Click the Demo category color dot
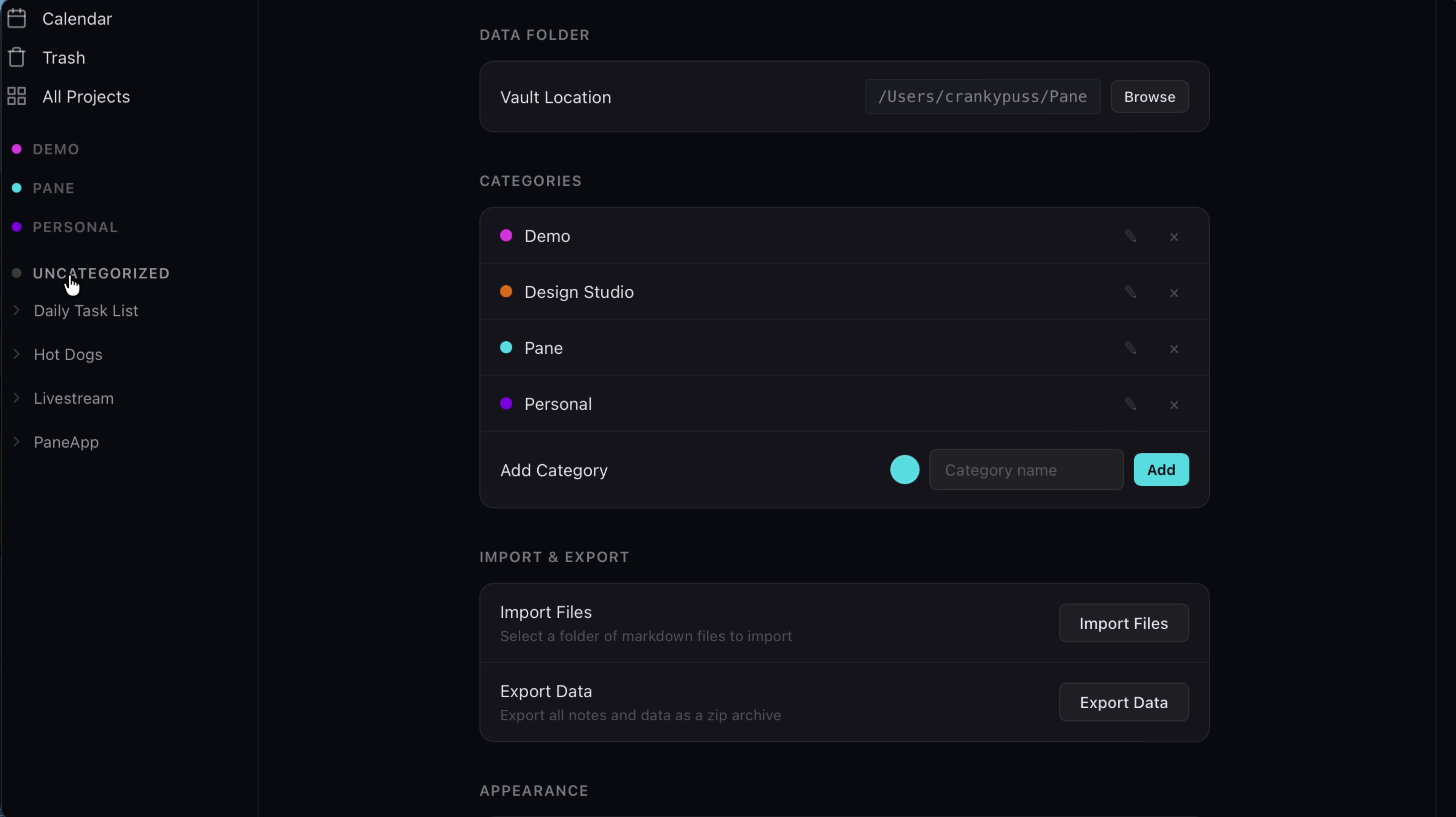The image size is (1456, 817). click(506, 235)
